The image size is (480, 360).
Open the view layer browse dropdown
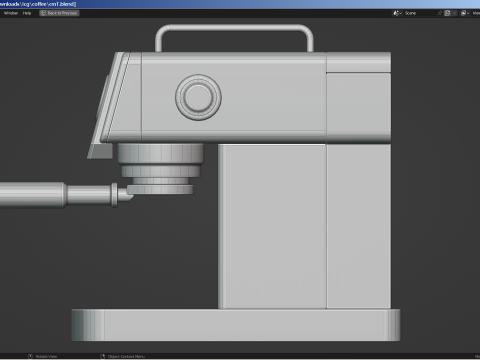pyautogui.click(x=465, y=13)
